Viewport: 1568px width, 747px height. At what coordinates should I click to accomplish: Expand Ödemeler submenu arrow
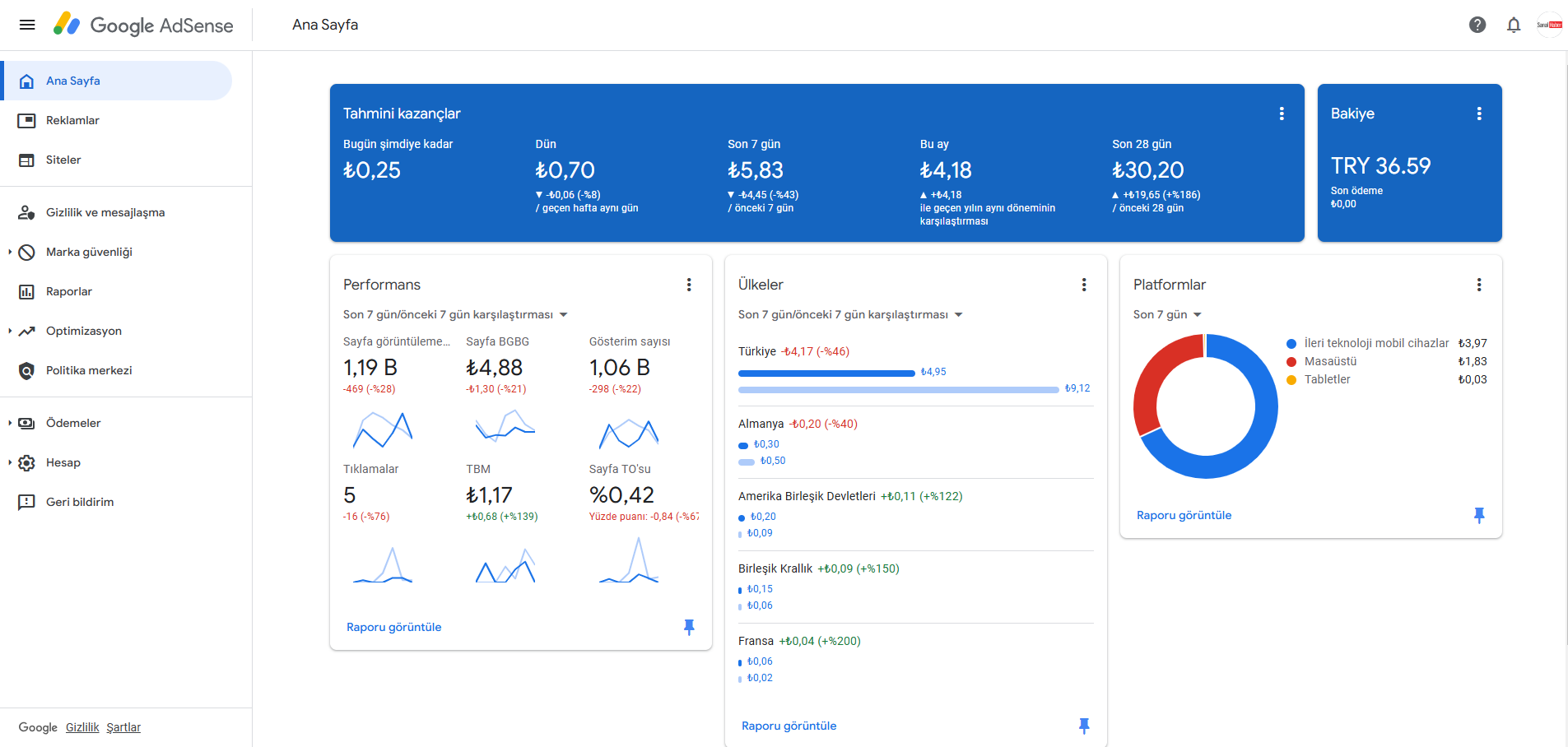(10, 423)
